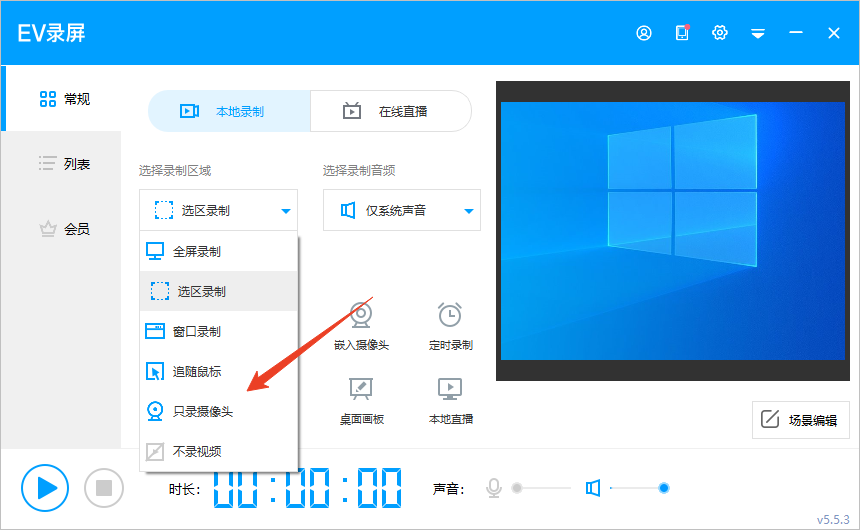Collapse the 选区录制 region dropdown
The height and width of the screenshot is (530, 860).
tap(218, 210)
